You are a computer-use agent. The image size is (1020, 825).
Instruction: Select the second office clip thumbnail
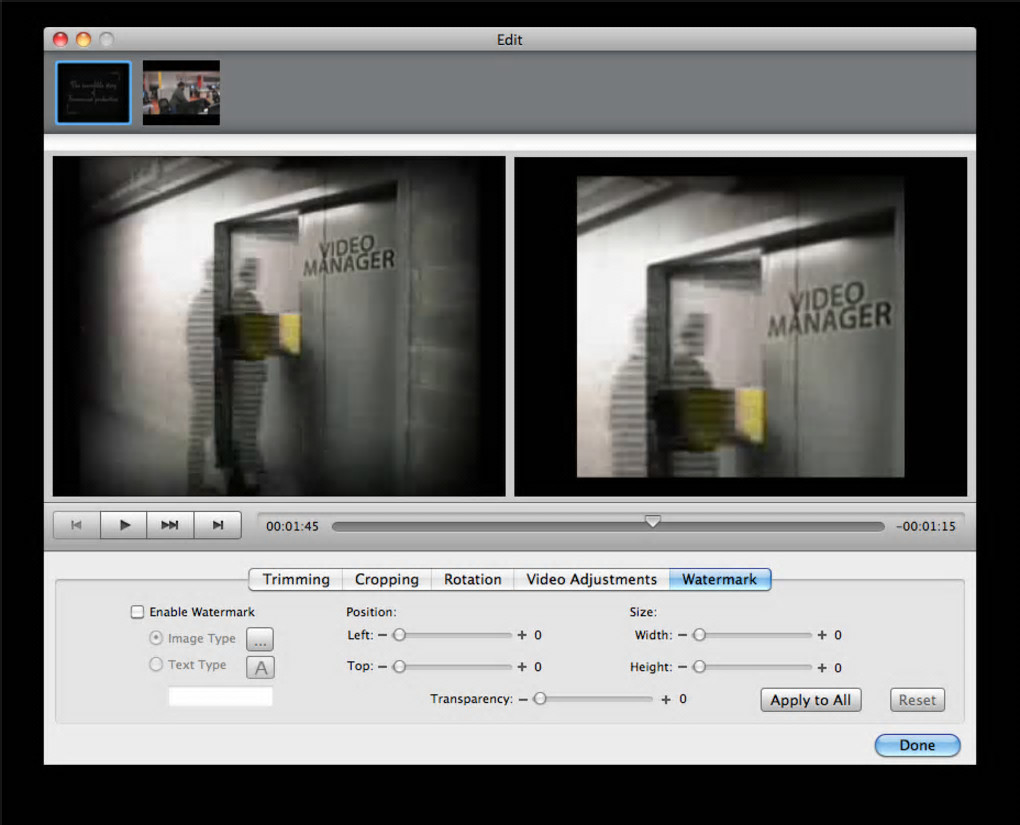click(x=181, y=92)
